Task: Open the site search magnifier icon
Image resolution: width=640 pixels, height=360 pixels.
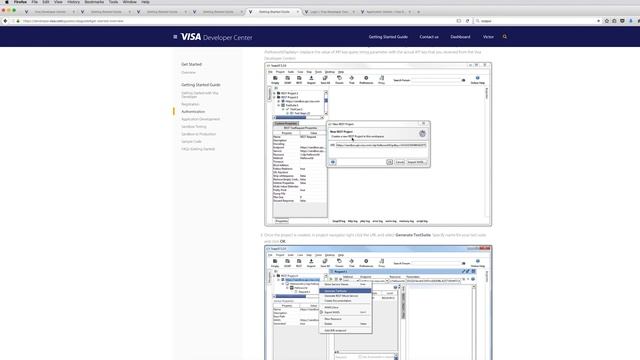Action: click(505, 37)
